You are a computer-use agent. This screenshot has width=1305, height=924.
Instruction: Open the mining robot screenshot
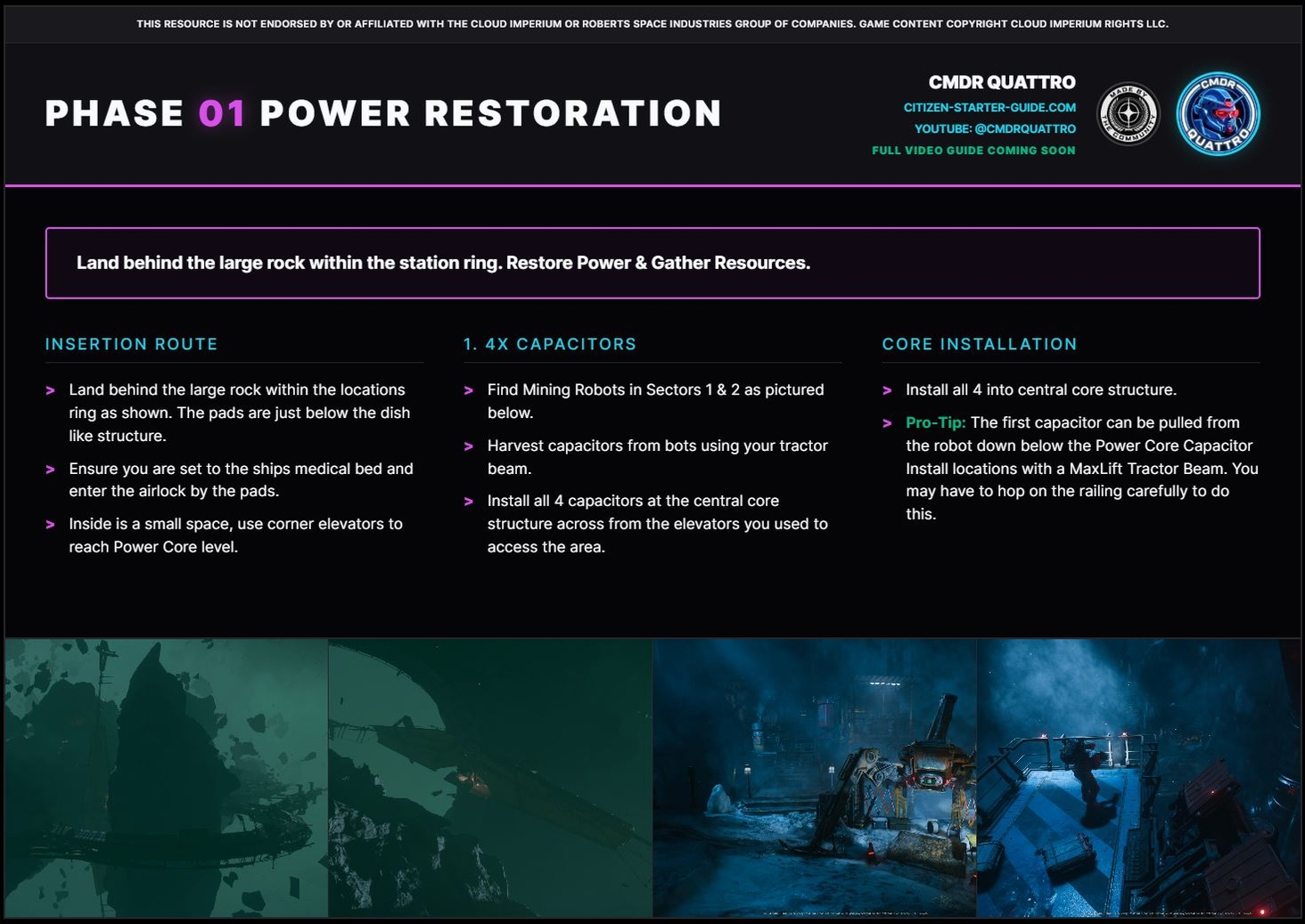click(815, 778)
